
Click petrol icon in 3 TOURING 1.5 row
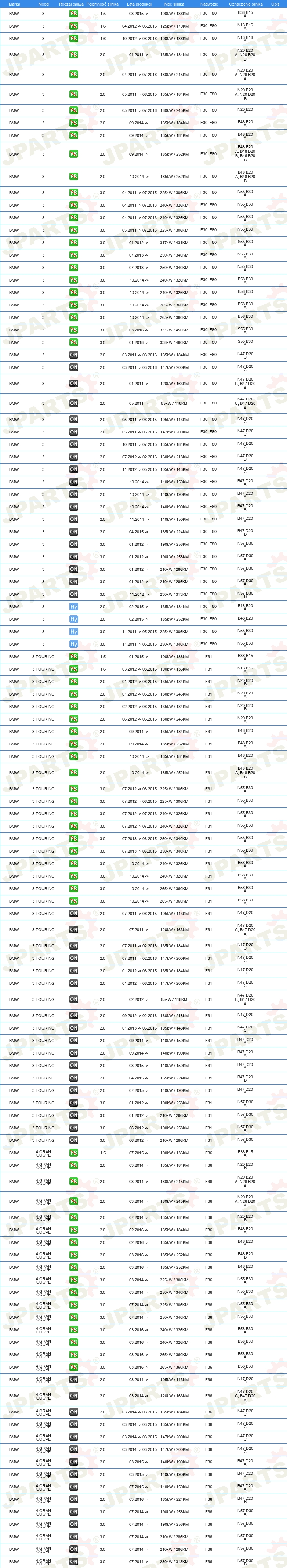73,657
